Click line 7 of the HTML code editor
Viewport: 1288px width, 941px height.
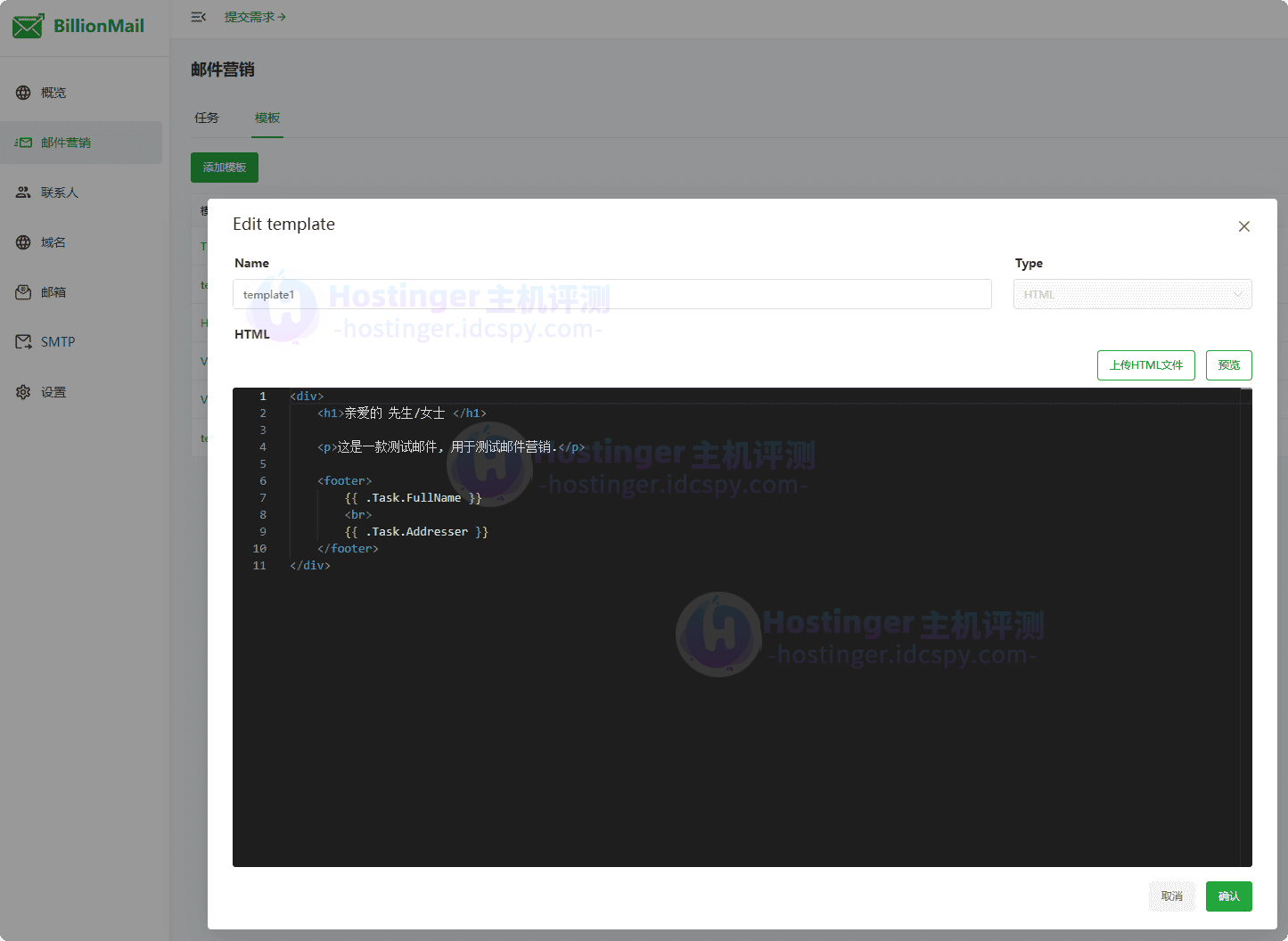(413, 497)
